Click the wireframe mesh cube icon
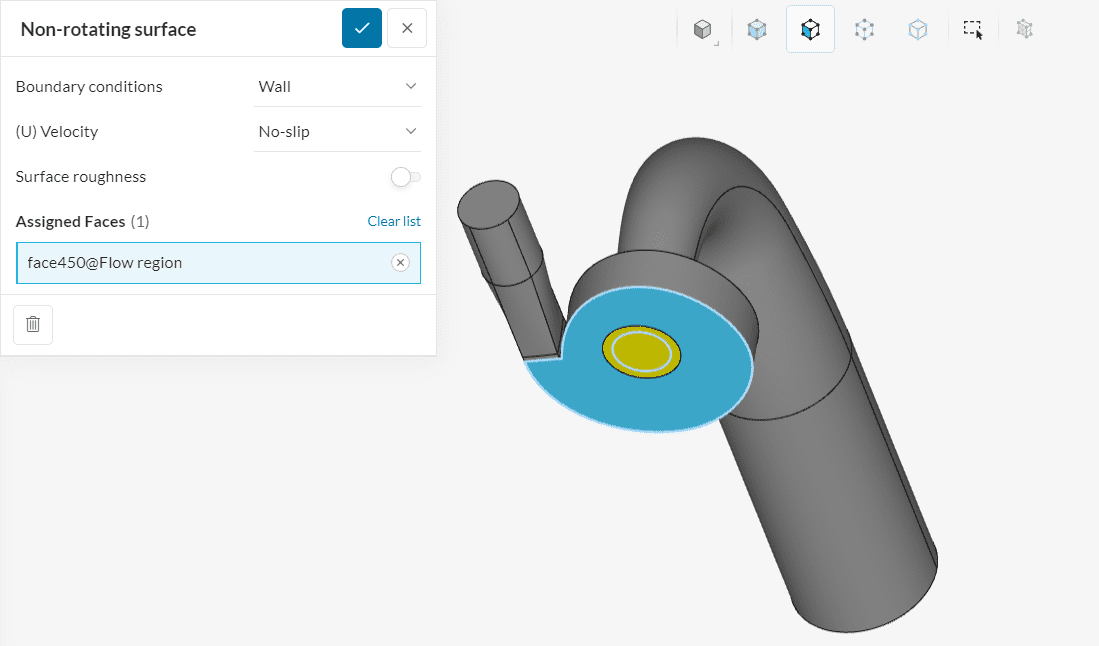The width and height of the screenshot is (1099, 646). (x=1024, y=30)
